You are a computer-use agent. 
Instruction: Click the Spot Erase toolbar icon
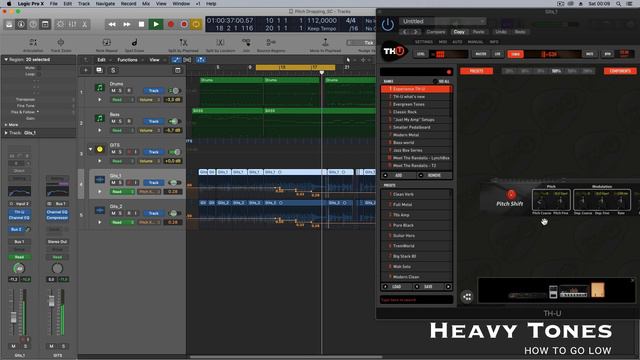[x=134, y=42]
